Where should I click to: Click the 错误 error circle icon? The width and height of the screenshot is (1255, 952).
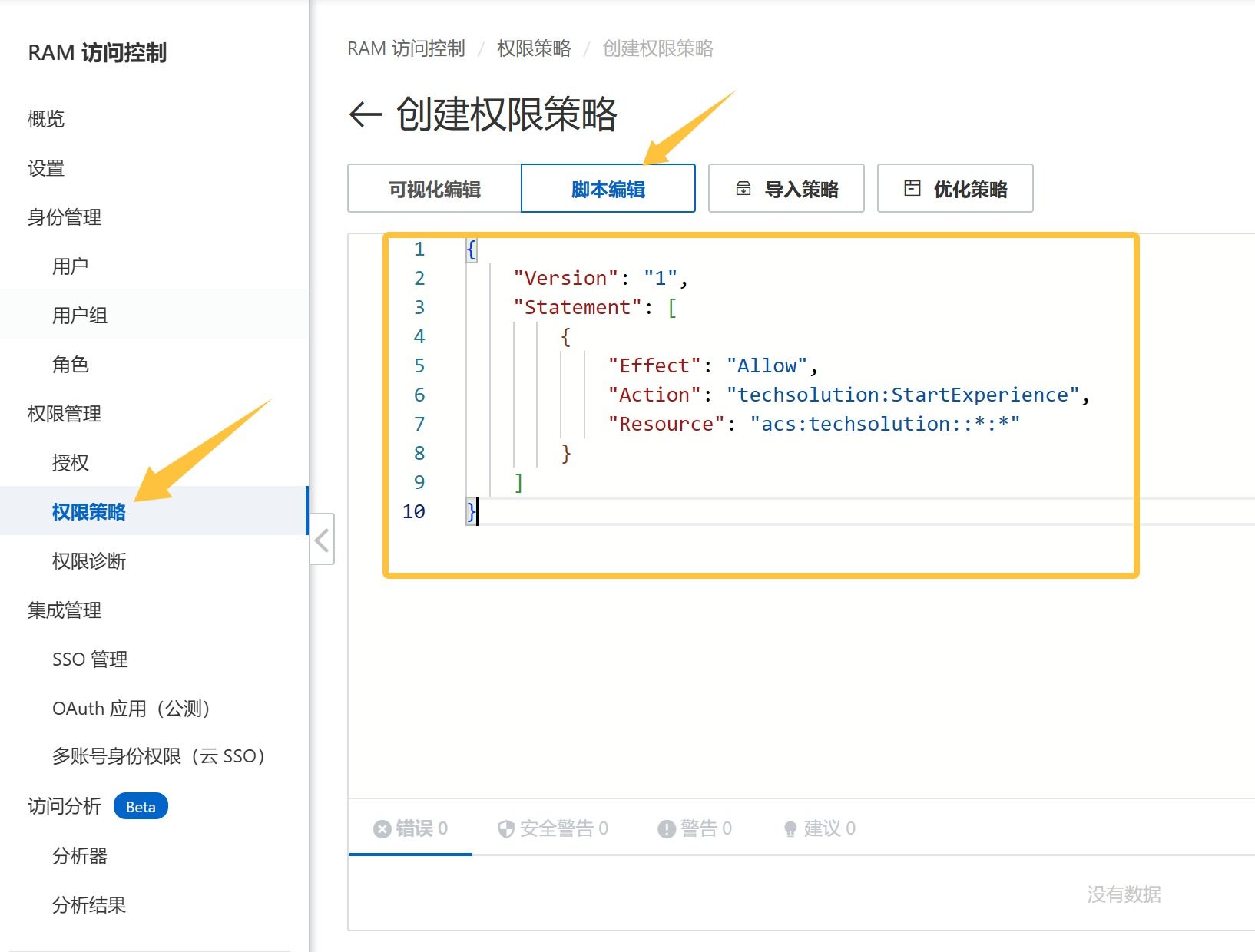382,829
